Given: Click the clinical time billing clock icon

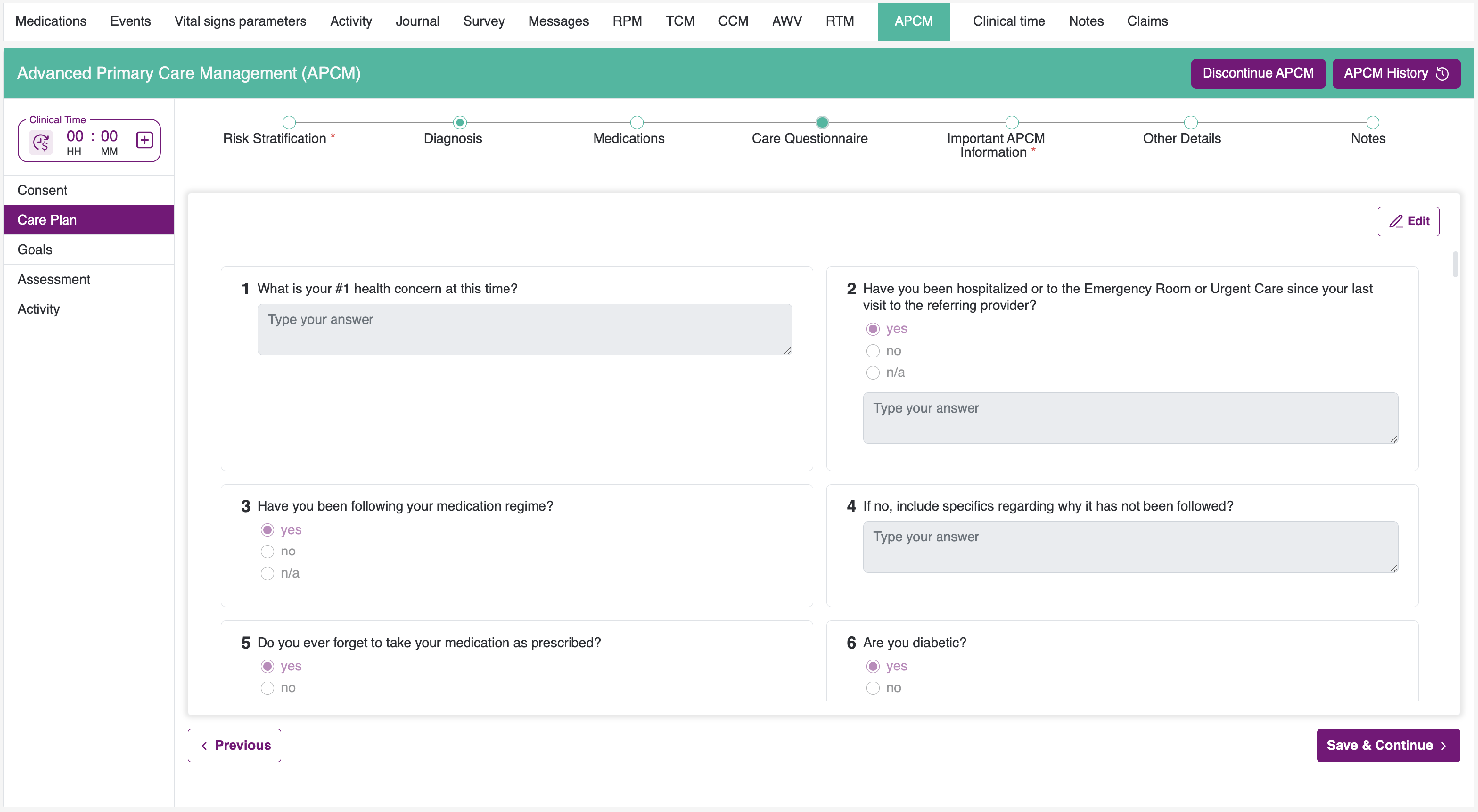Looking at the screenshot, I should [41, 142].
